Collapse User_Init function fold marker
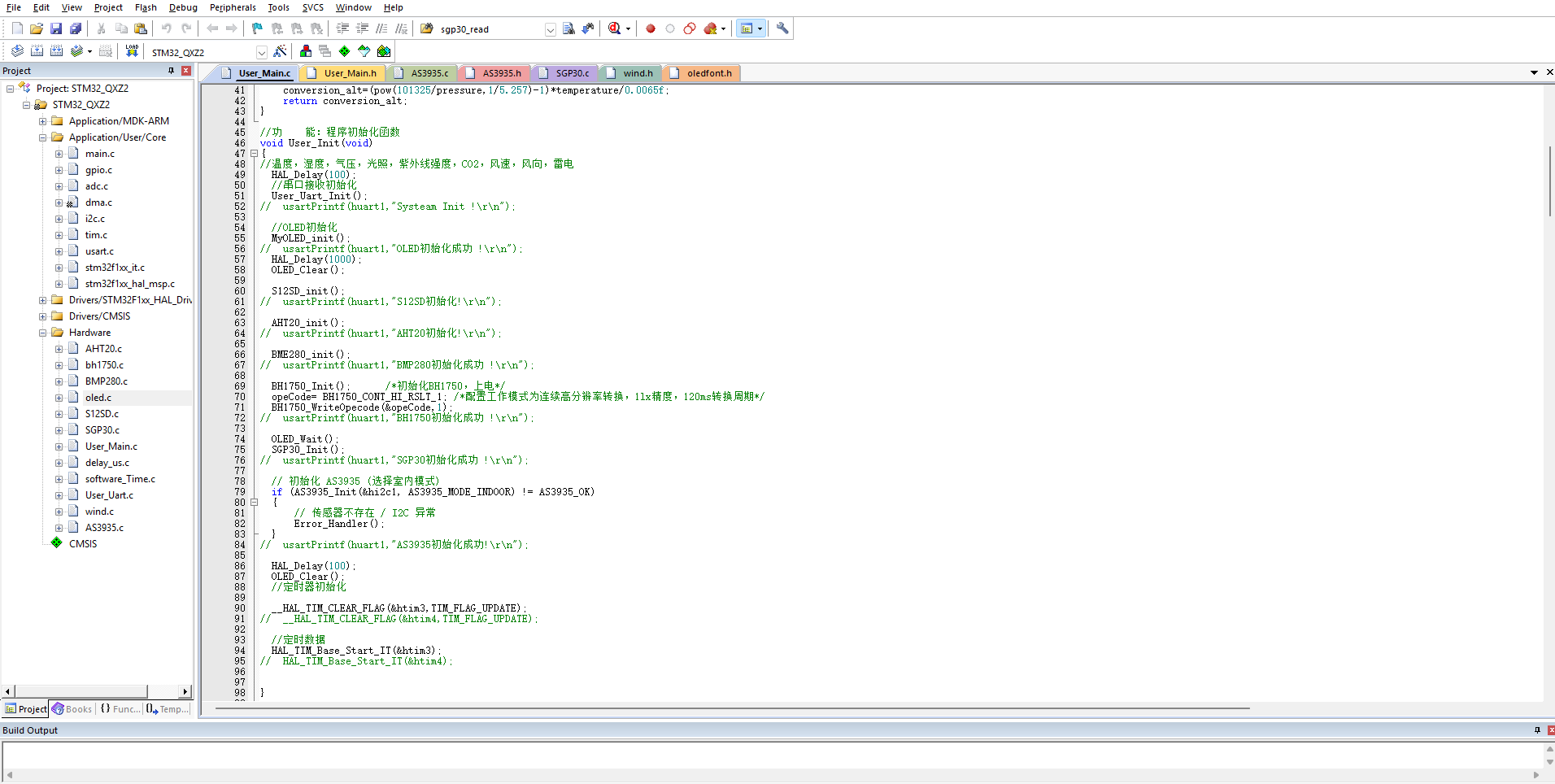The width and height of the screenshot is (1555, 784). pyautogui.click(x=254, y=153)
